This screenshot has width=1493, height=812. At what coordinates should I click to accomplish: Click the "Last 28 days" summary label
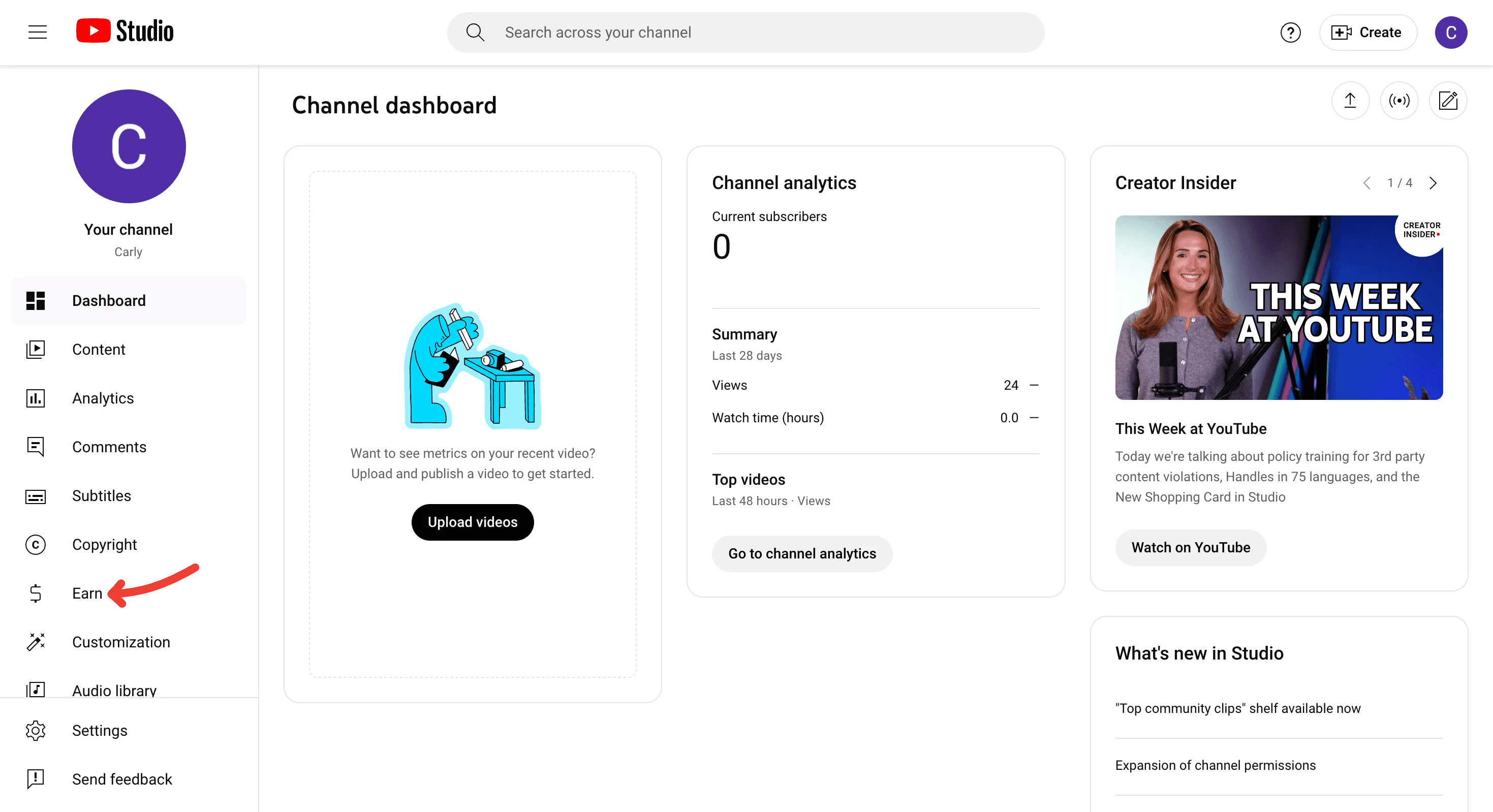746,356
